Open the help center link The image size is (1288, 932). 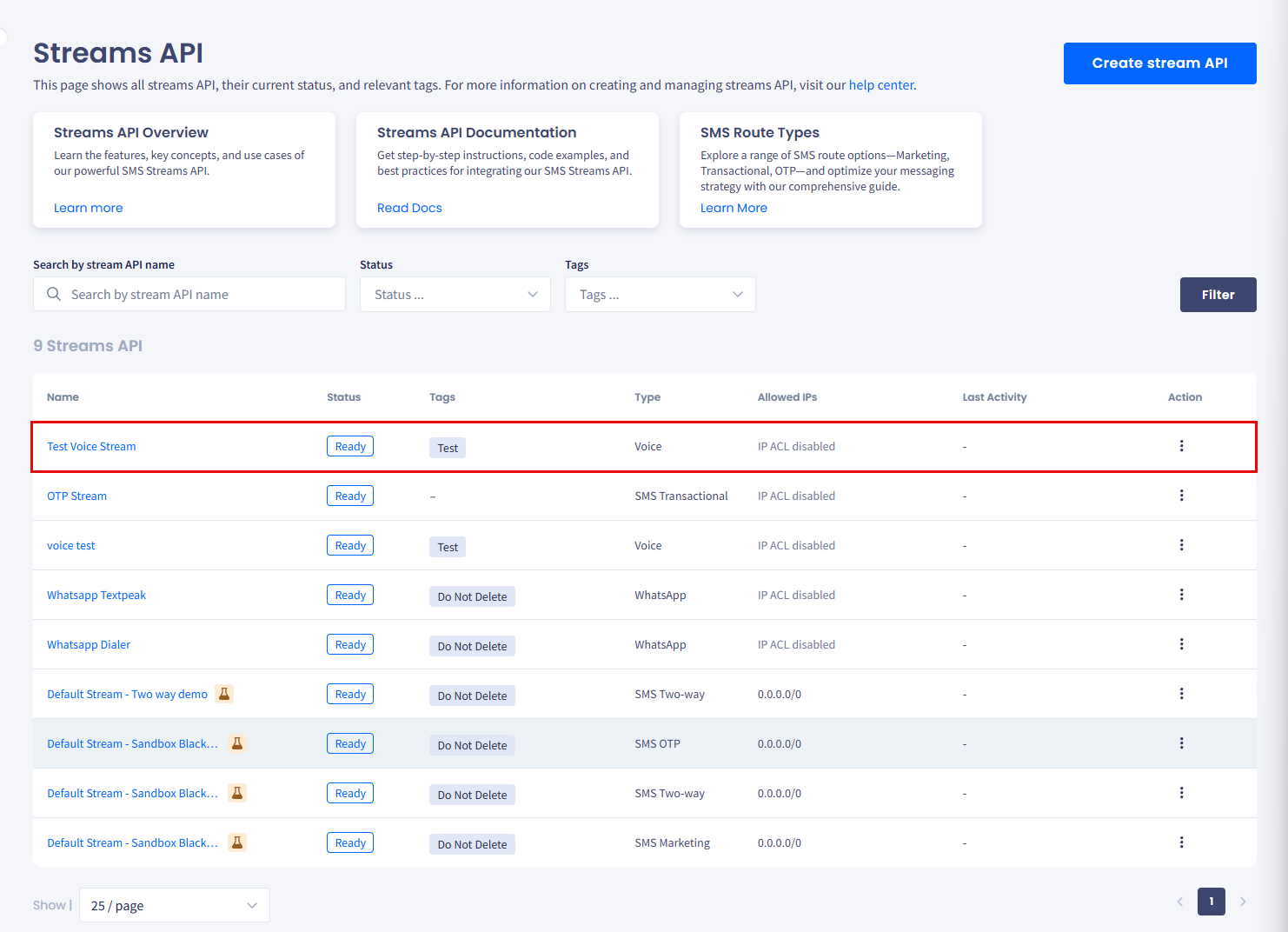881,85
